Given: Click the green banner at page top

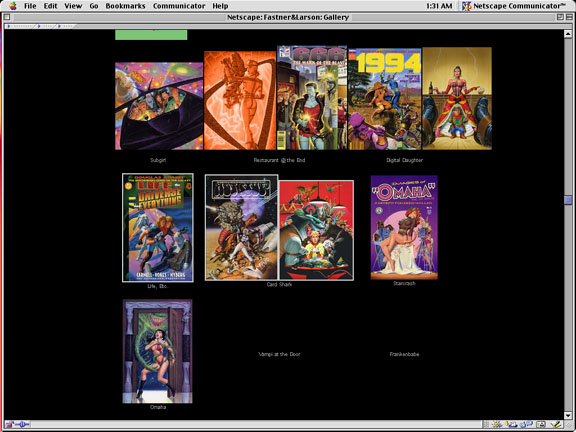Looking at the screenshot, I should pos(151,35).
